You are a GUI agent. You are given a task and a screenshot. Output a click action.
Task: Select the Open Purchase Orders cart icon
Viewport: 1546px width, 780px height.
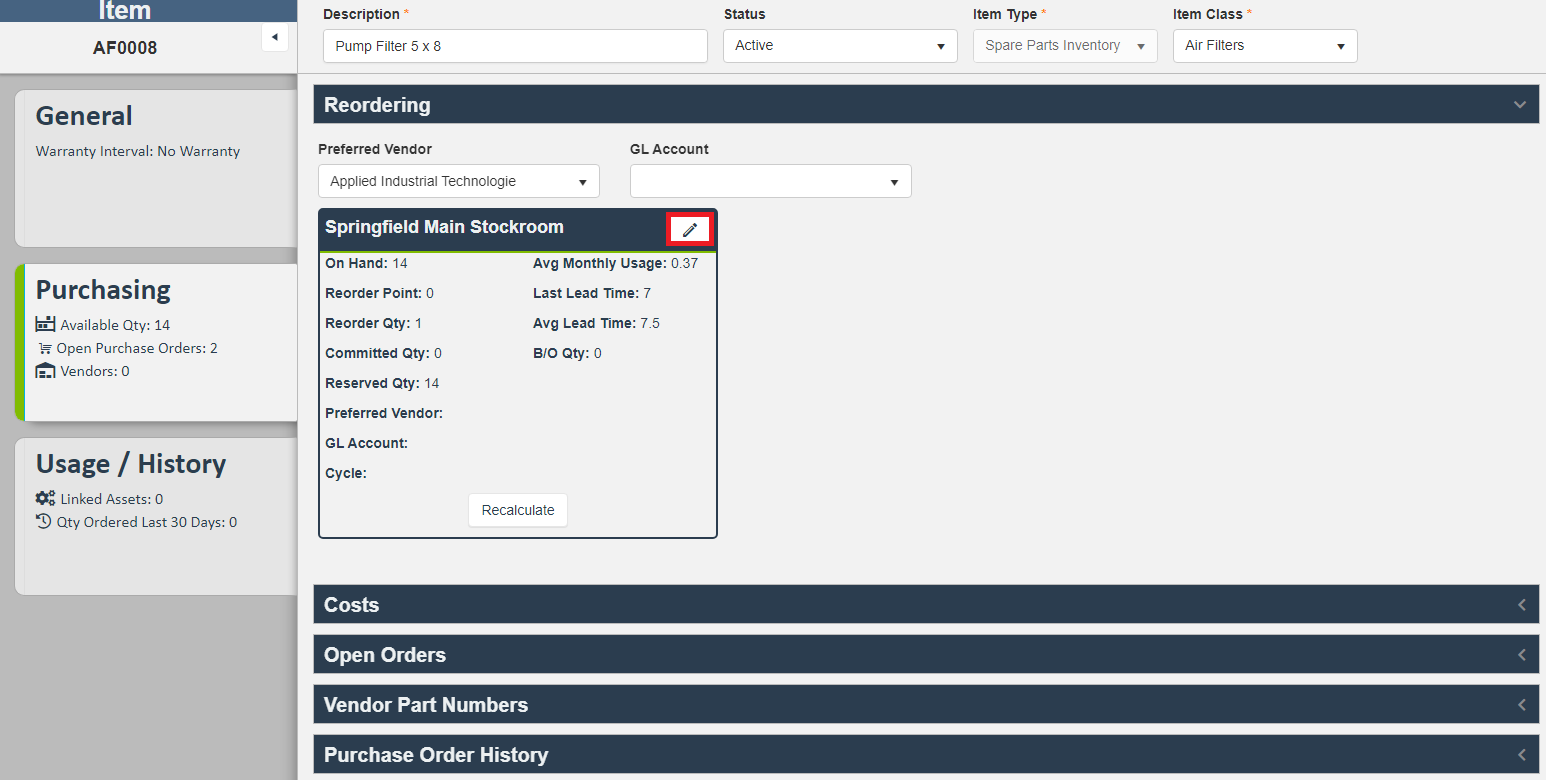[x=44, y=348]
